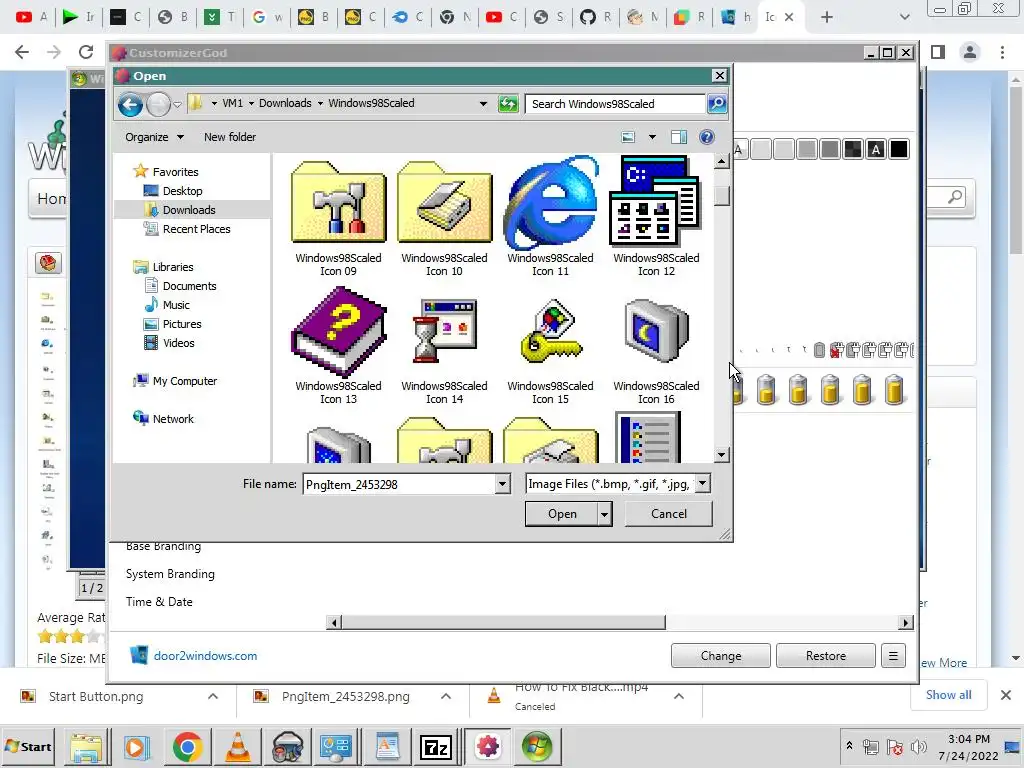Select Time & Date section in CustomizerGod
This screenshot has height=768, width=1024.
[x=159, y=601]
